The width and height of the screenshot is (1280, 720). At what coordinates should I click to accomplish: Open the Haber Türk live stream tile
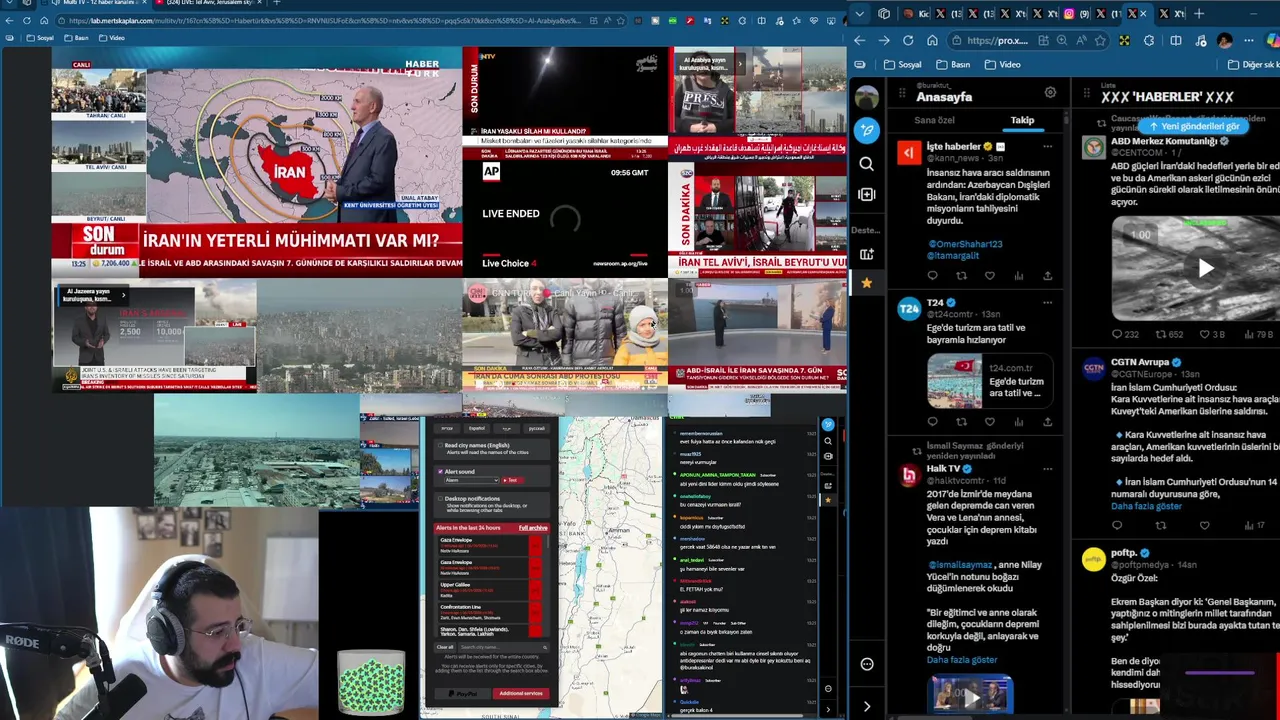[x=256, y=163]
